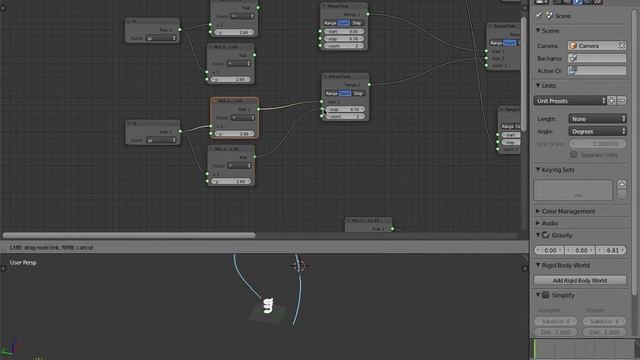The width and height of the screenshot is (640, 360).
Task: Click the white text object in the viewport
Action: point(268,305)
